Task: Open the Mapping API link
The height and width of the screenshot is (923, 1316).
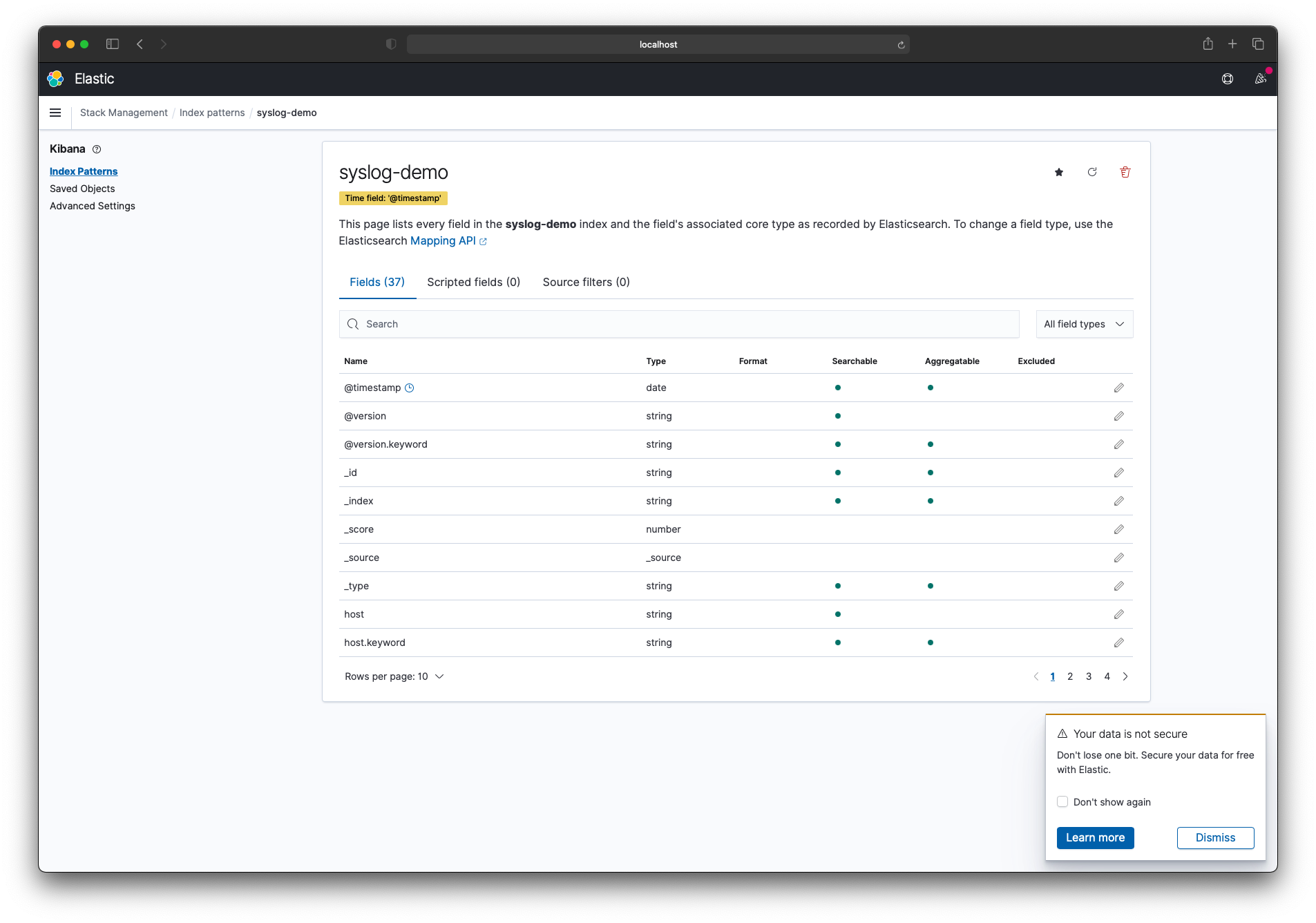Action: [448, 240]
